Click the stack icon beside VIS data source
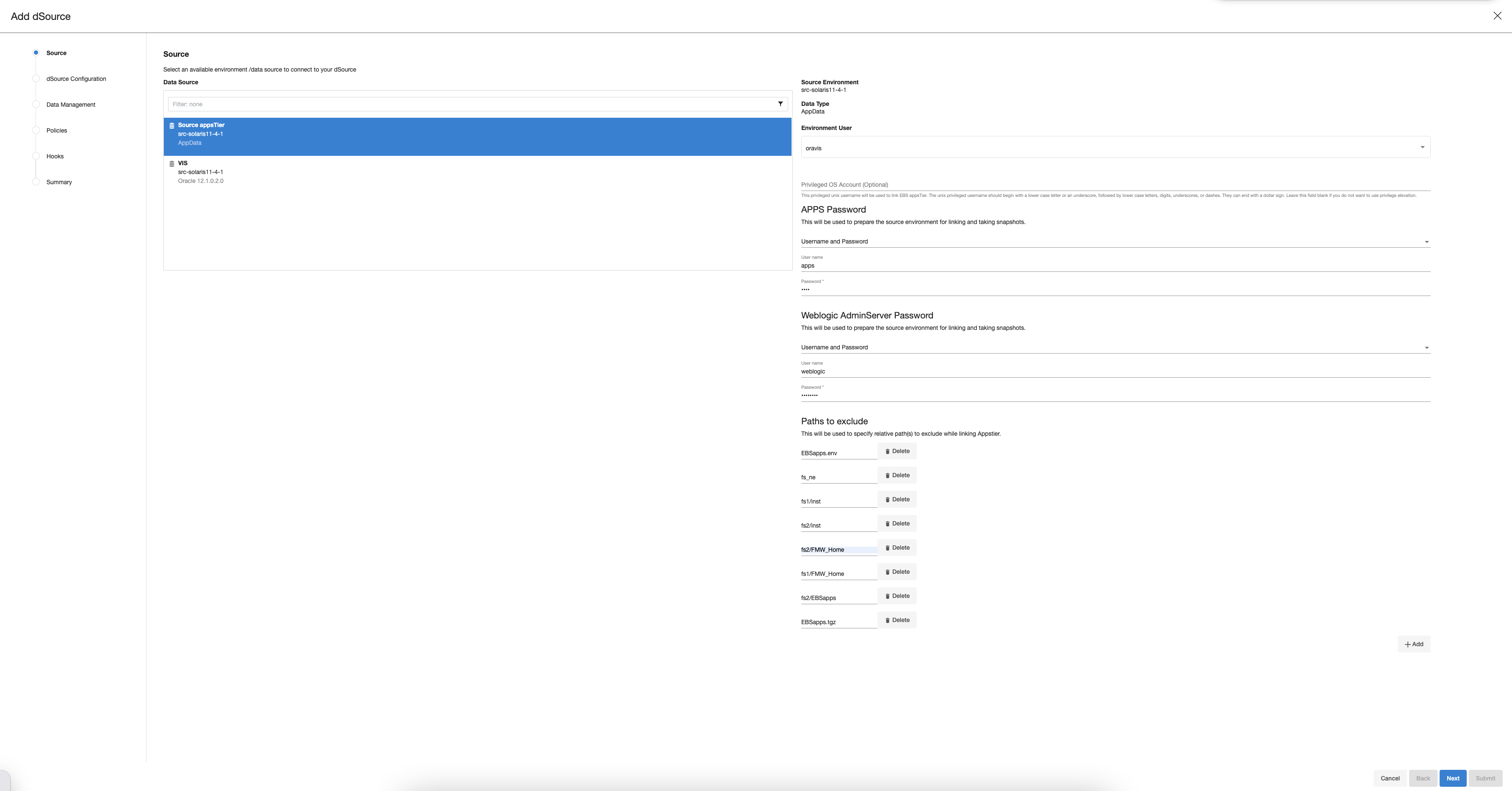The width and height of the screenshot is (1512, 791). pyautogui.click(x=171, y=163)
